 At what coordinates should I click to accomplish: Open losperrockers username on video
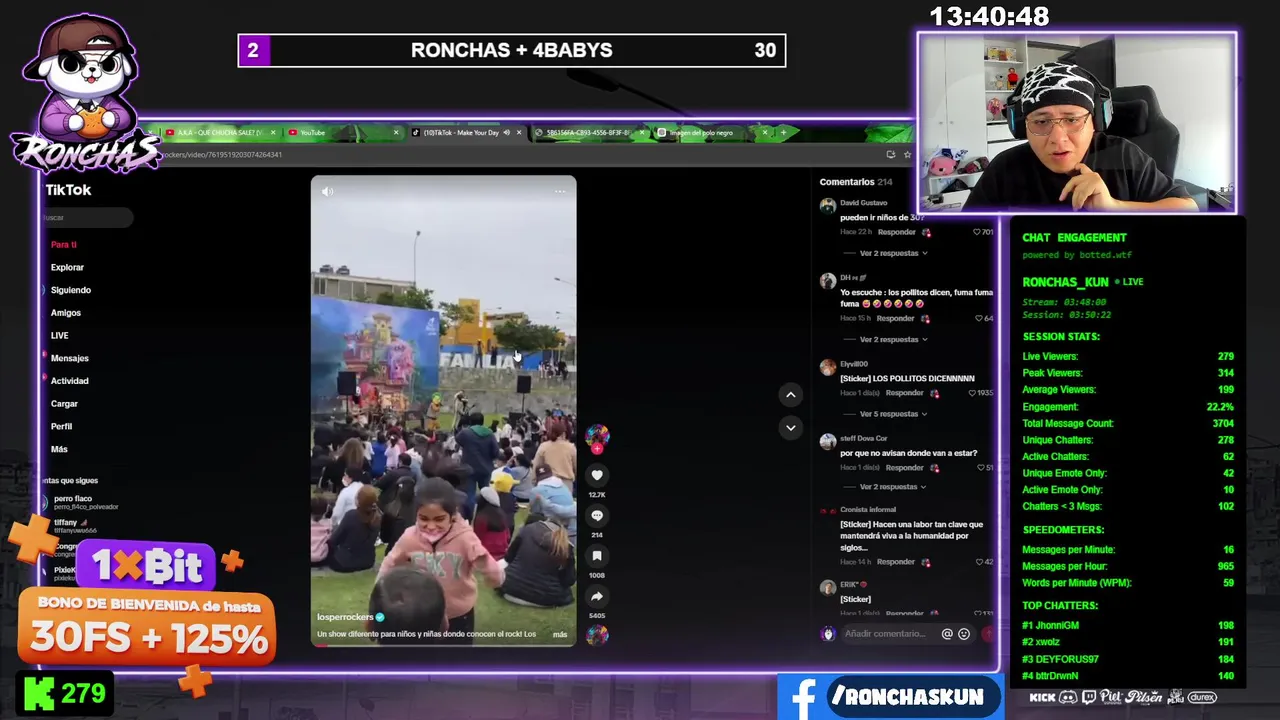coord(345,617)
